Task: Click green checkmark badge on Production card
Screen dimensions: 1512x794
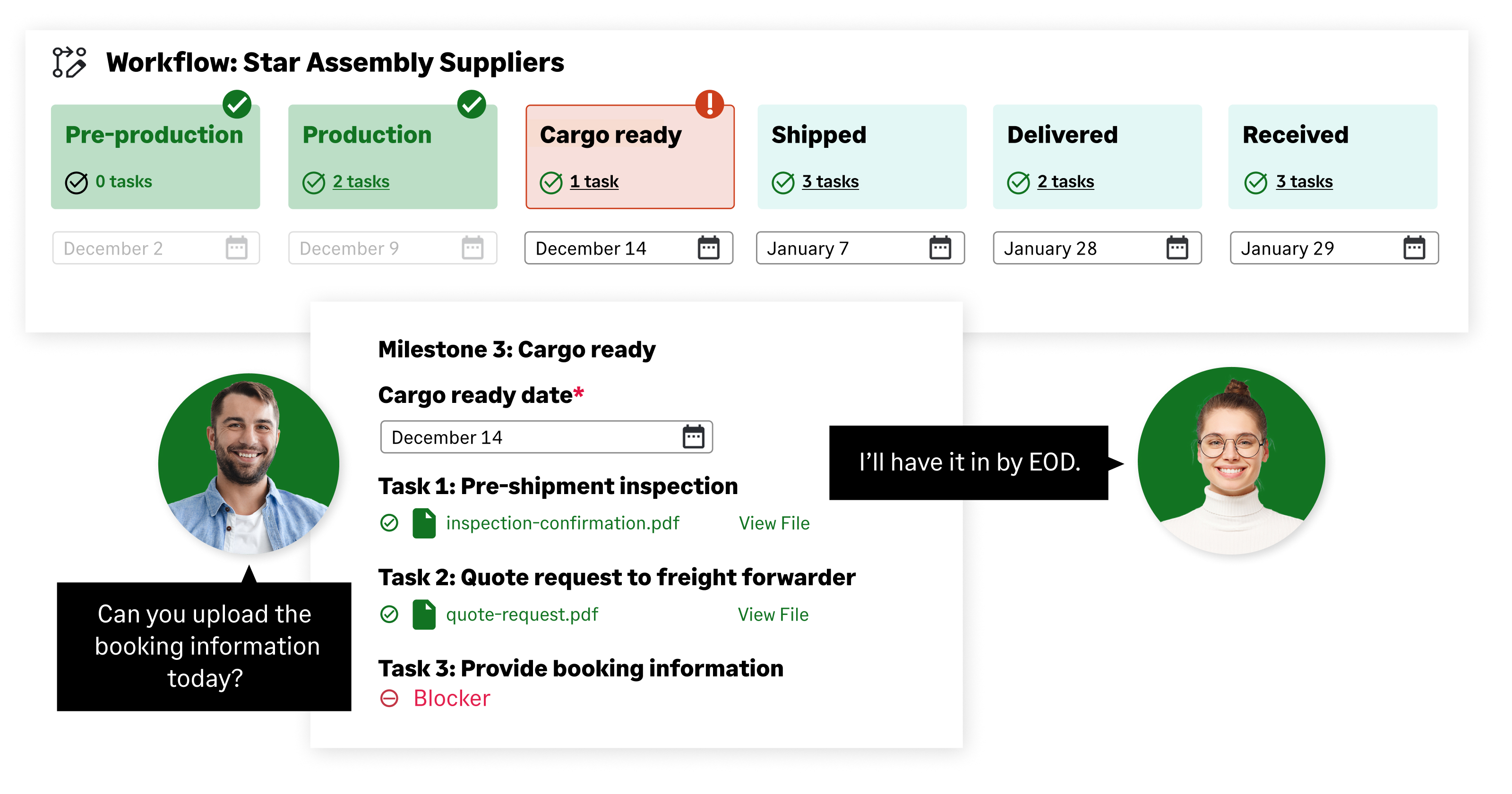Action: pos(472,104)
